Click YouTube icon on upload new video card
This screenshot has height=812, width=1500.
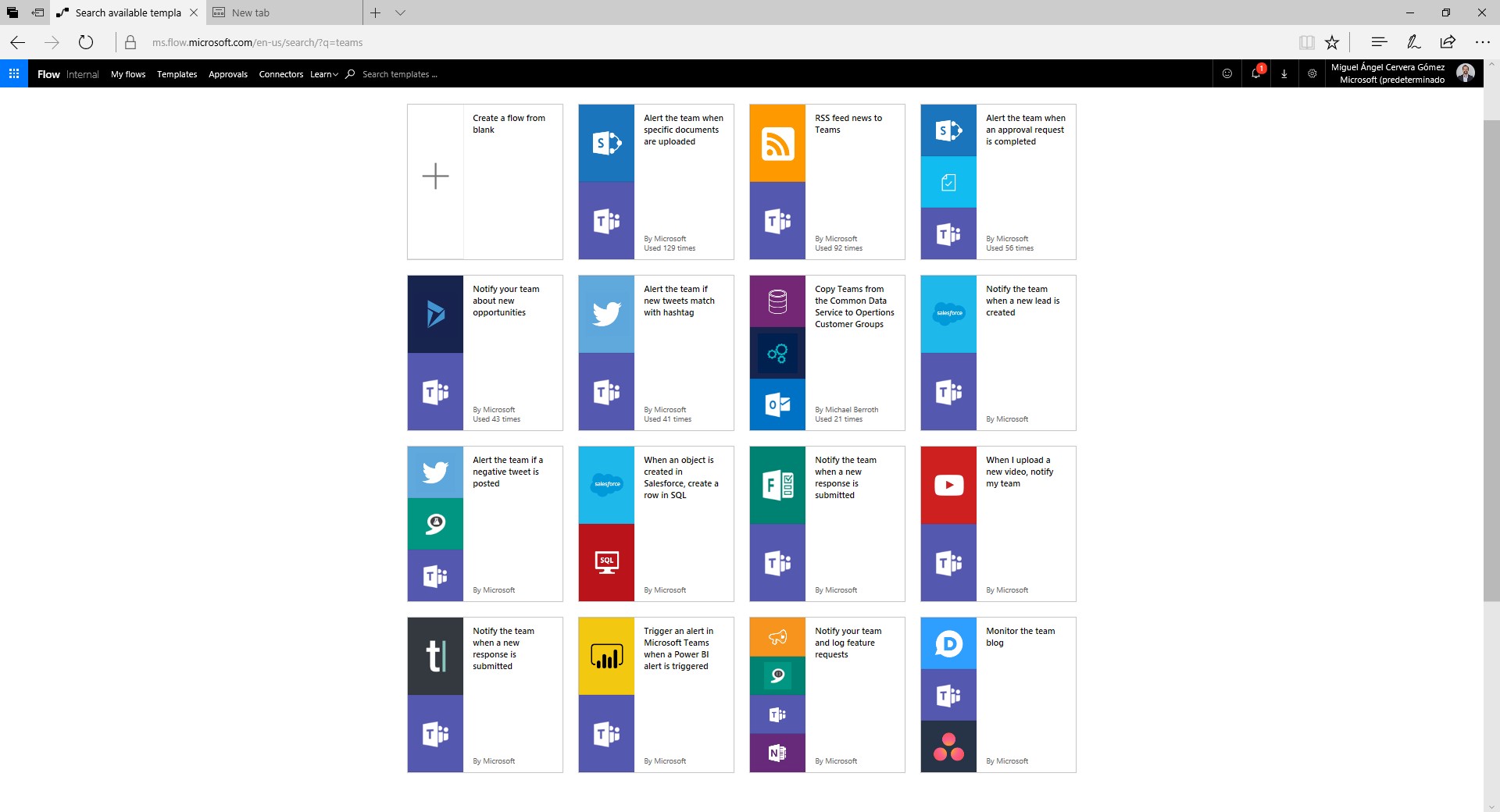[948, 485]
